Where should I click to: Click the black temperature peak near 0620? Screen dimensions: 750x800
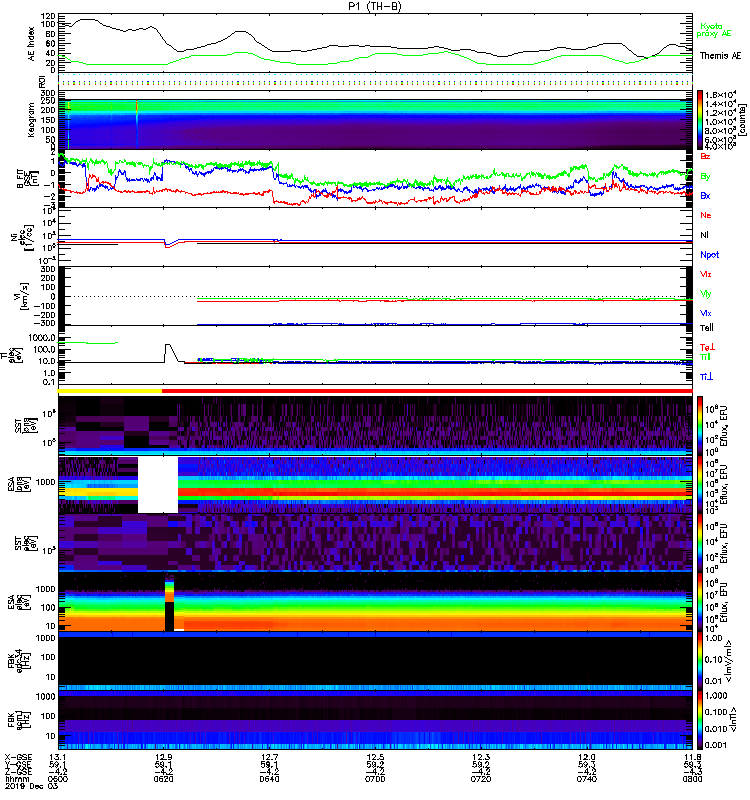tap(170, 352)
